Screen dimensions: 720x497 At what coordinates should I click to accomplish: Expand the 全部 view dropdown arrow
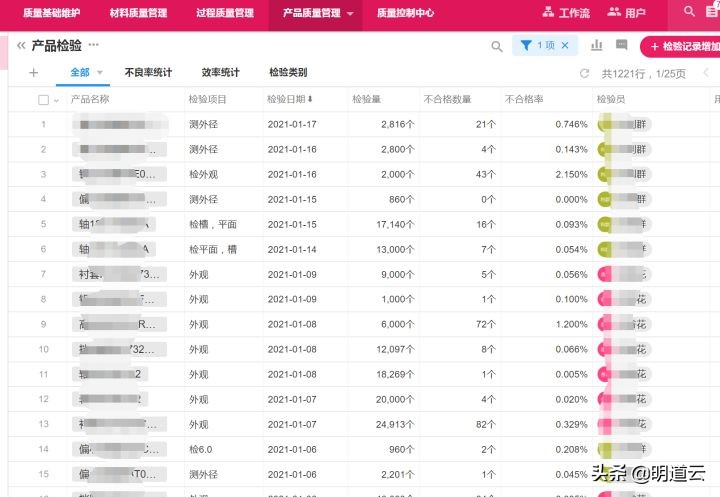[x=100, y=72]
